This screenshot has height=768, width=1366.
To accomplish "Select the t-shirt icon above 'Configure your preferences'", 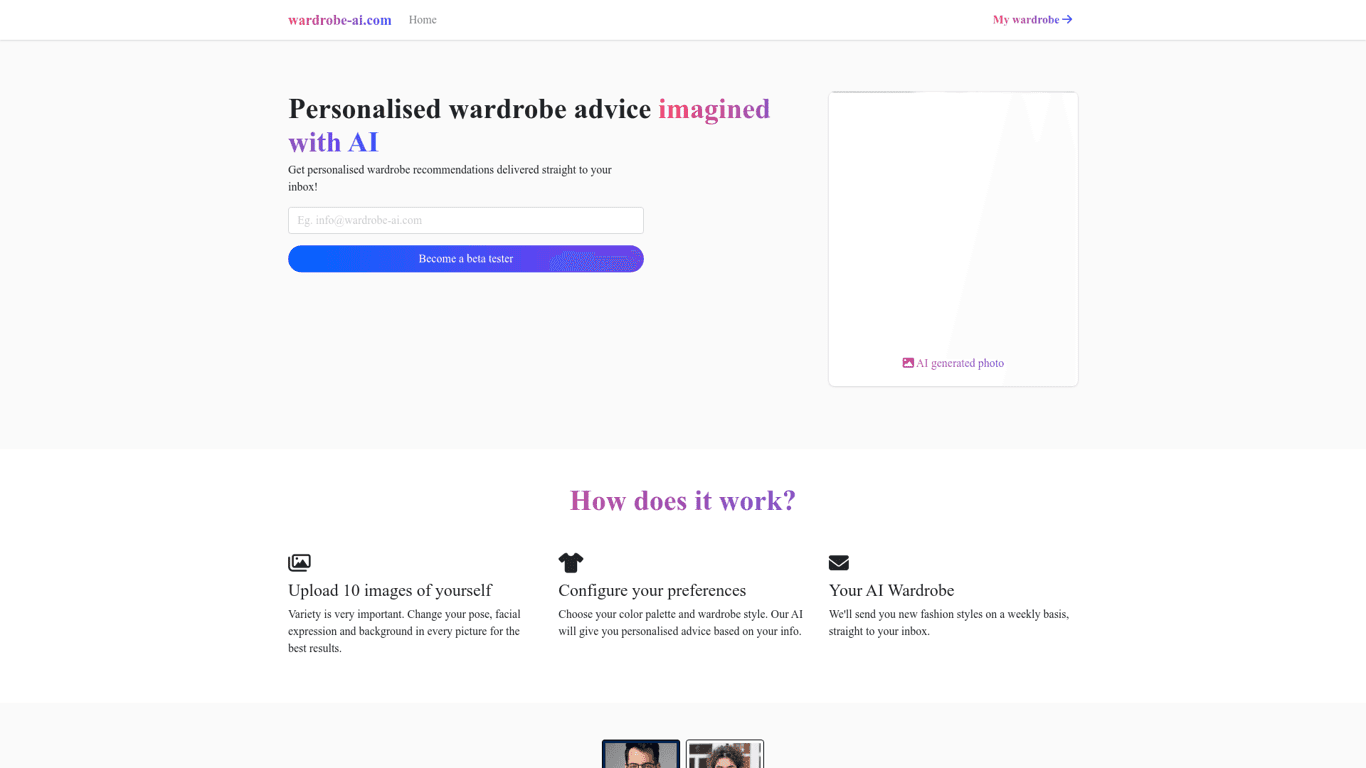I will (571, 562).
